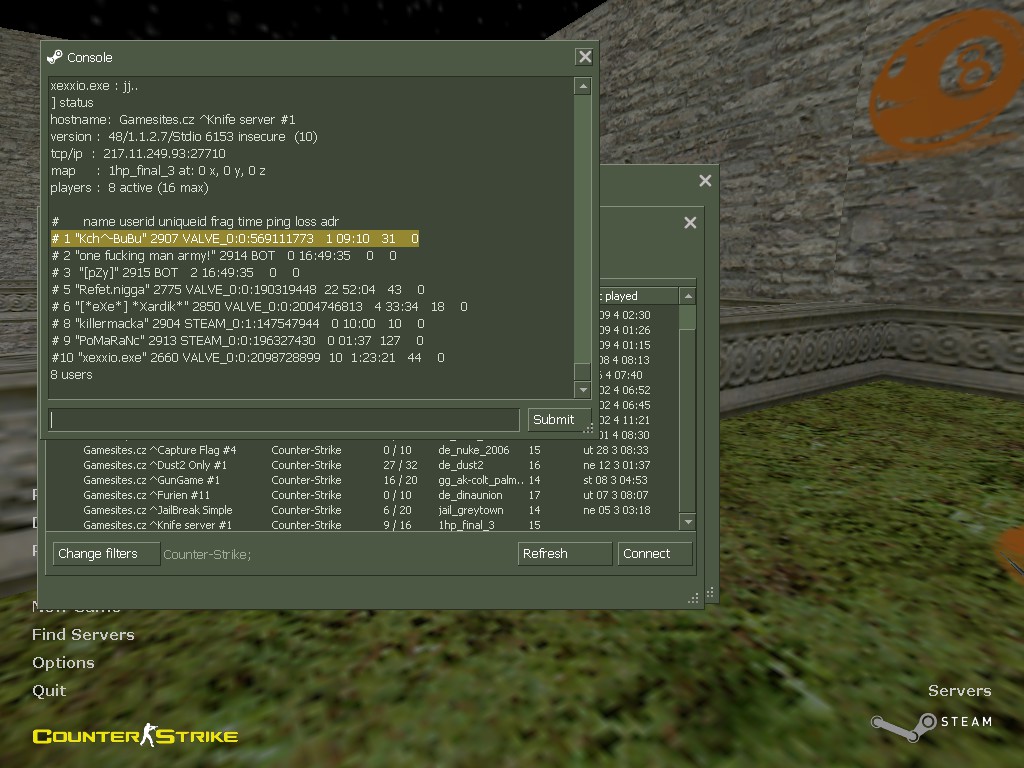Click the "8 users" console line
1024x768 pixels.
[71, 374]
